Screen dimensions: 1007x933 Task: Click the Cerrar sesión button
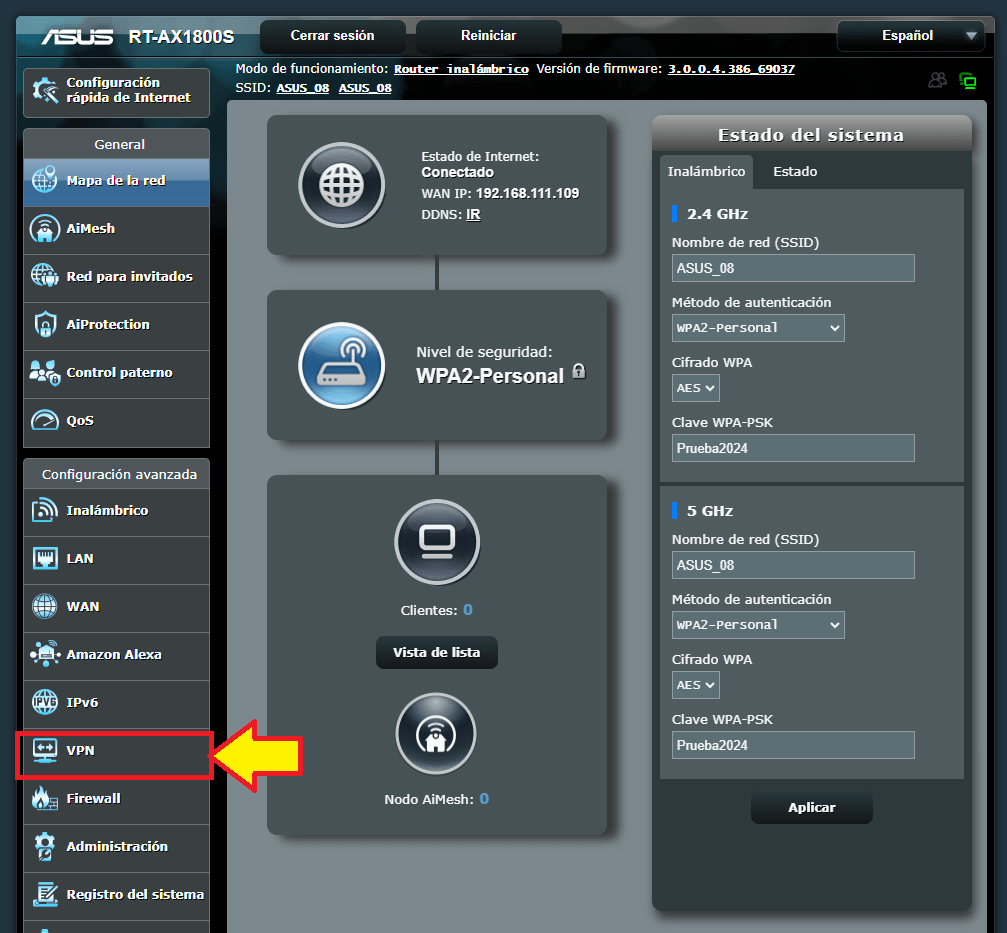[x=332, y=36]
